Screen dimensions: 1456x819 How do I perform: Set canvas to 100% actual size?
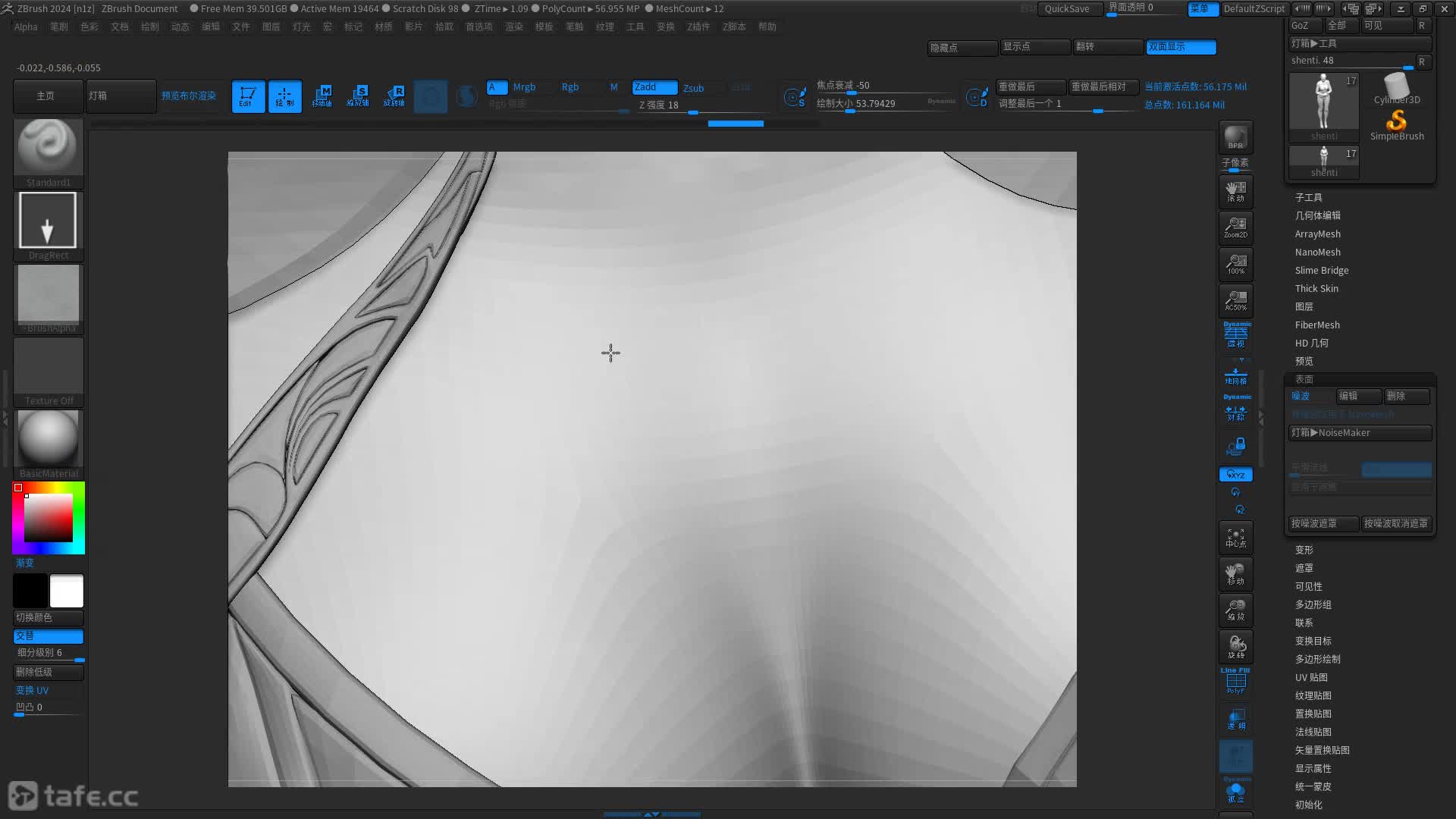[x=1235, y=264]
